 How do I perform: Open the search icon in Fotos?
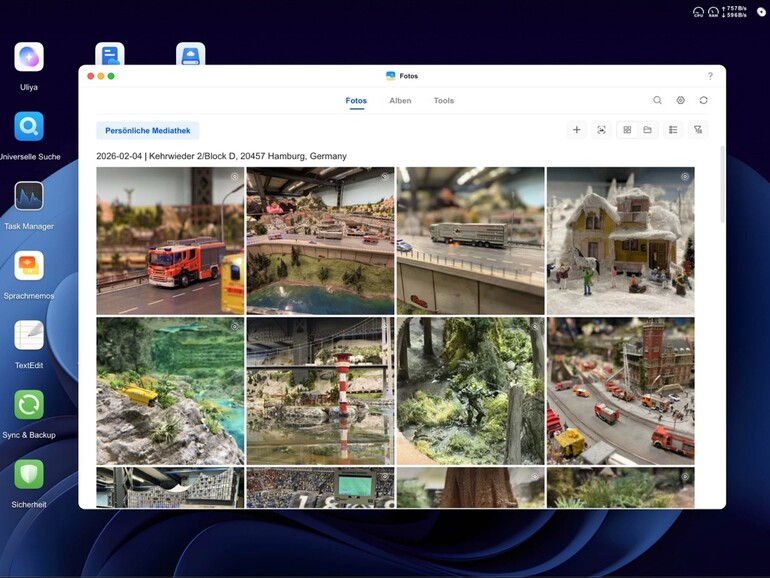[x=657, y=100]
